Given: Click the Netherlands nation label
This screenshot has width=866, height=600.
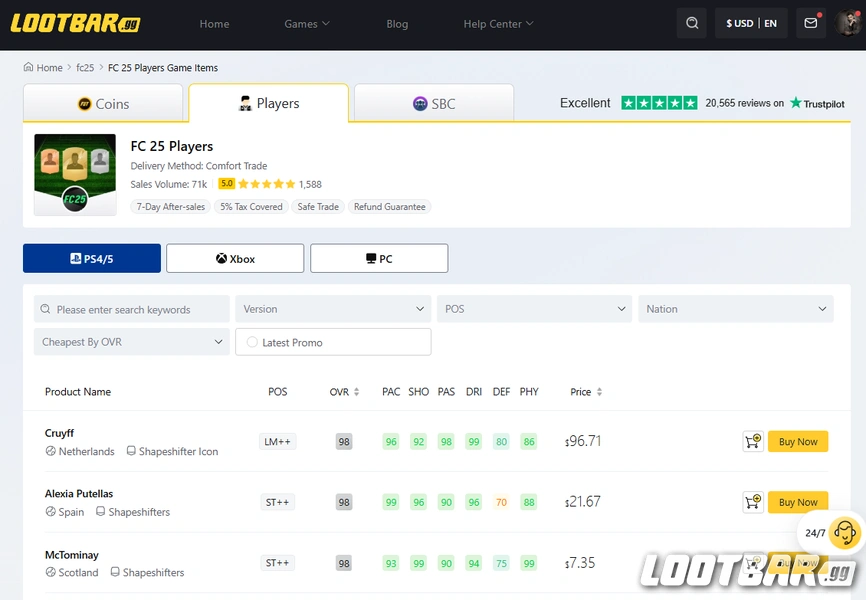Looking at the screenshot, I should point(87,451).
